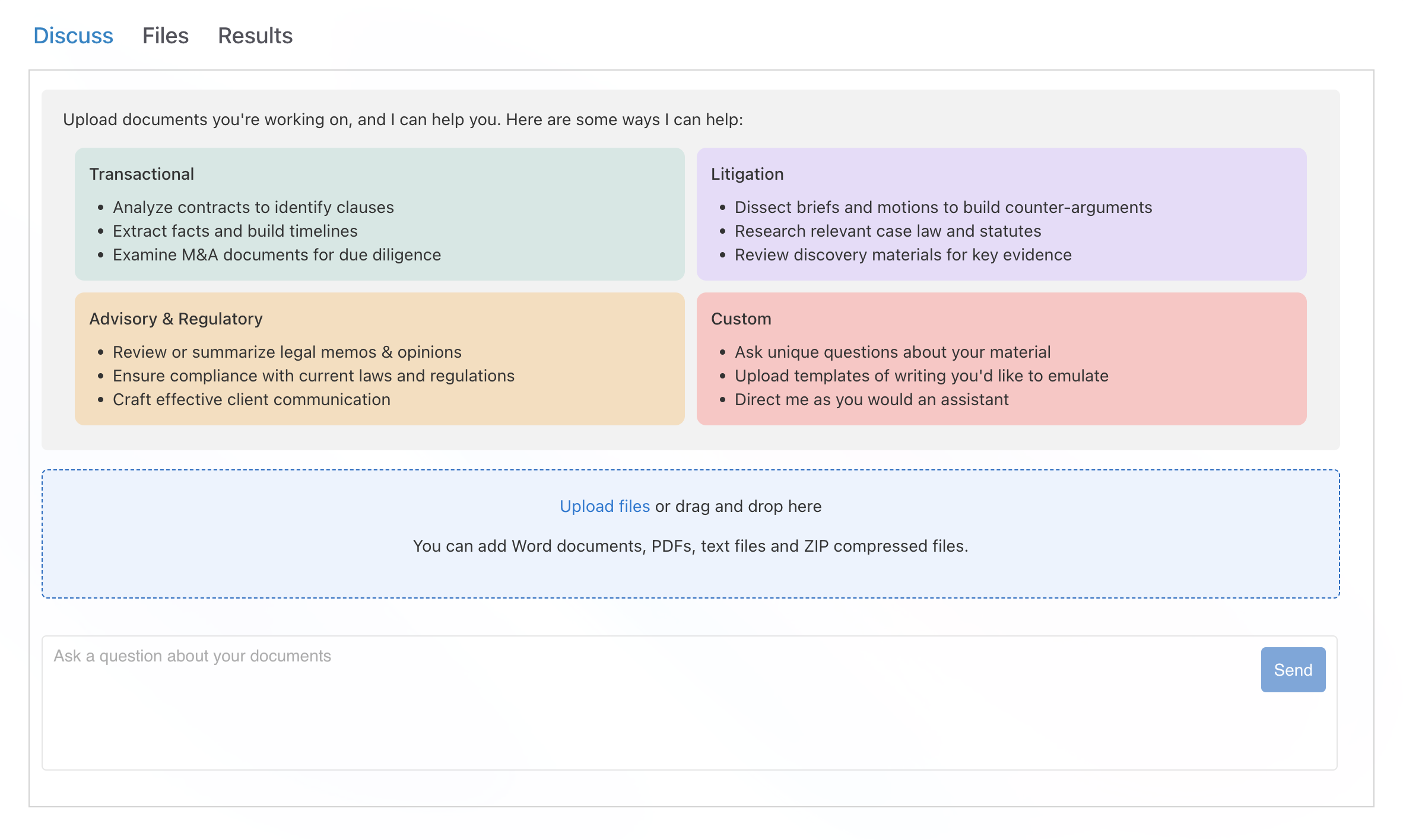Open the Results tab
Image resolution: width=1403 pixels, height=840 pixels.
(x=255, y=36)
